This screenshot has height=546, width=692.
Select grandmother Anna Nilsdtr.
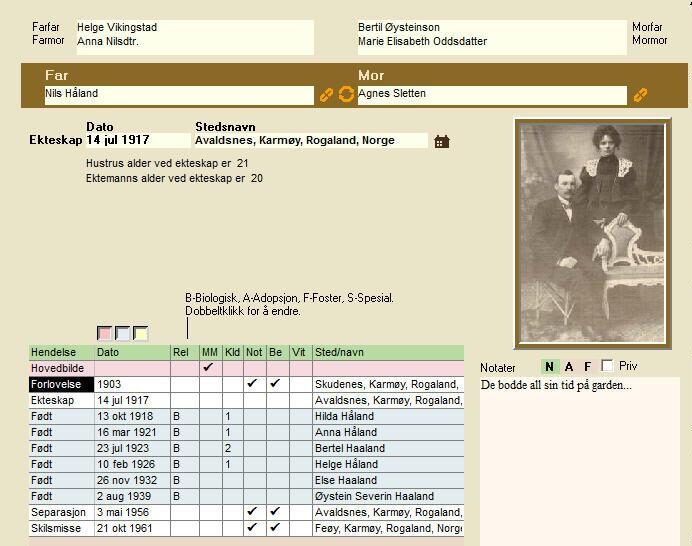click(x=108, y=41)
